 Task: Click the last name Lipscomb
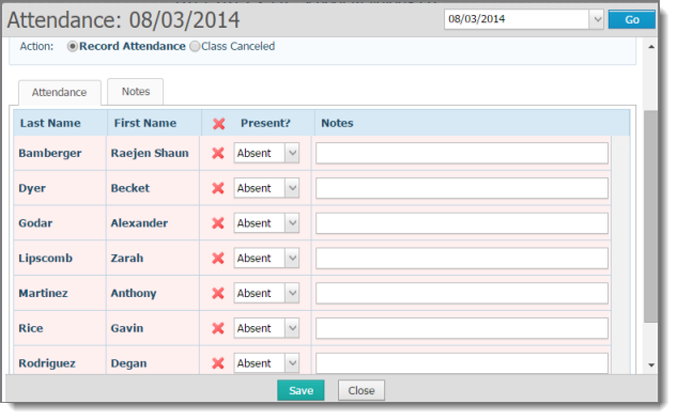point(46,258)
